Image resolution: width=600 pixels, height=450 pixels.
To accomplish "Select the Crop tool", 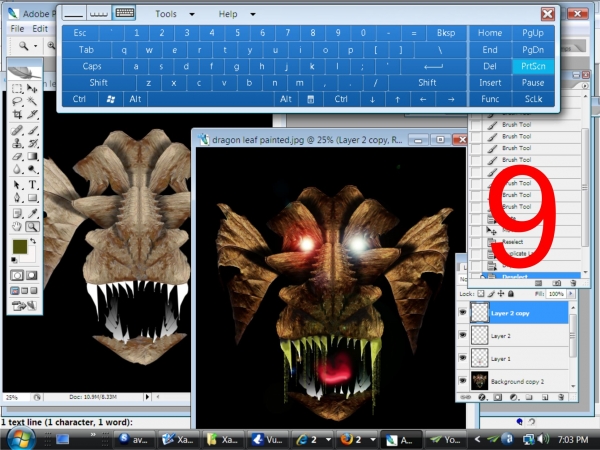I will point(17,114).
